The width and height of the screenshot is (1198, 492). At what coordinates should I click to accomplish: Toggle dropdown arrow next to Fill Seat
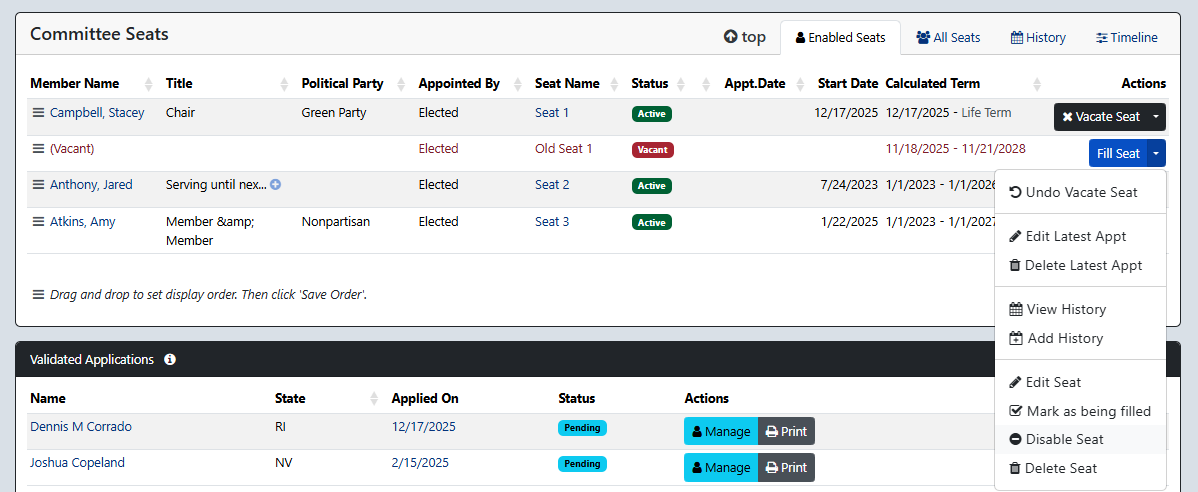1156,153
